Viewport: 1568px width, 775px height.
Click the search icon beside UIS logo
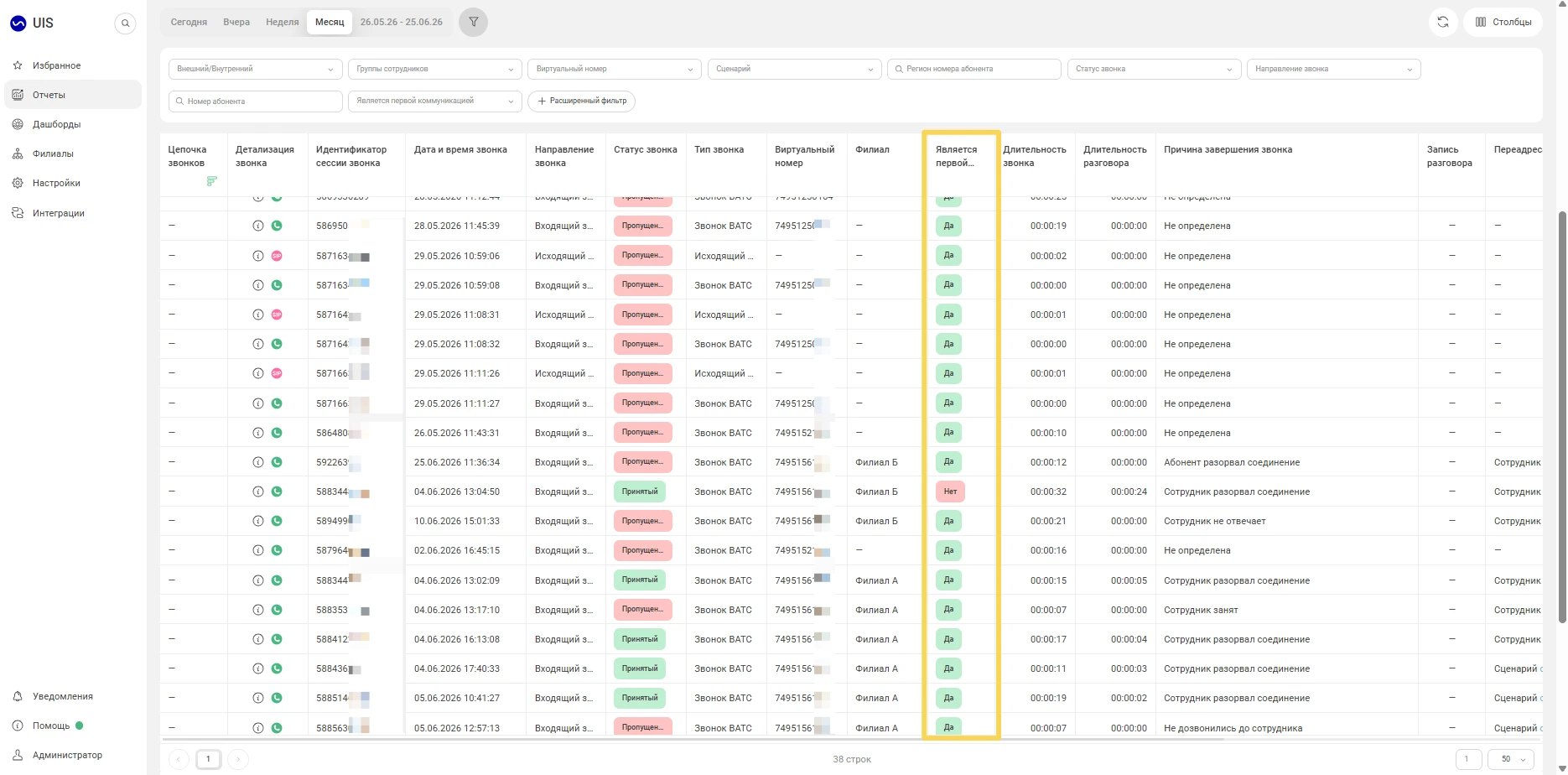(125, 23)
